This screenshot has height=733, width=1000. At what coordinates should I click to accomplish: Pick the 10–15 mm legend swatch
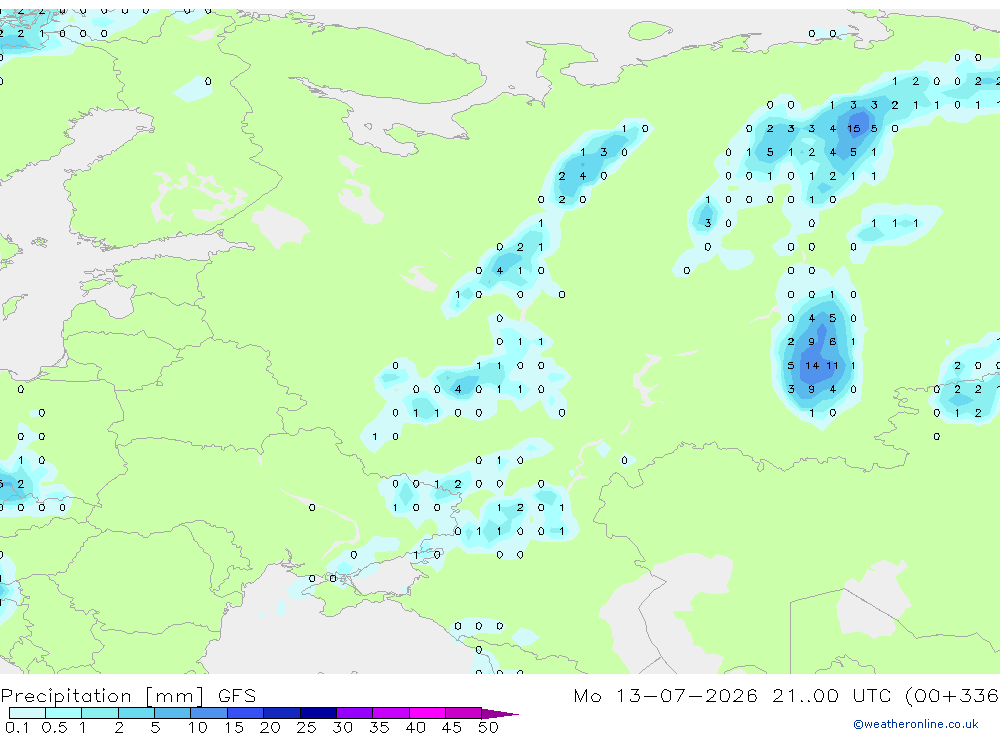pyautogui.click(x=209, y=713)
